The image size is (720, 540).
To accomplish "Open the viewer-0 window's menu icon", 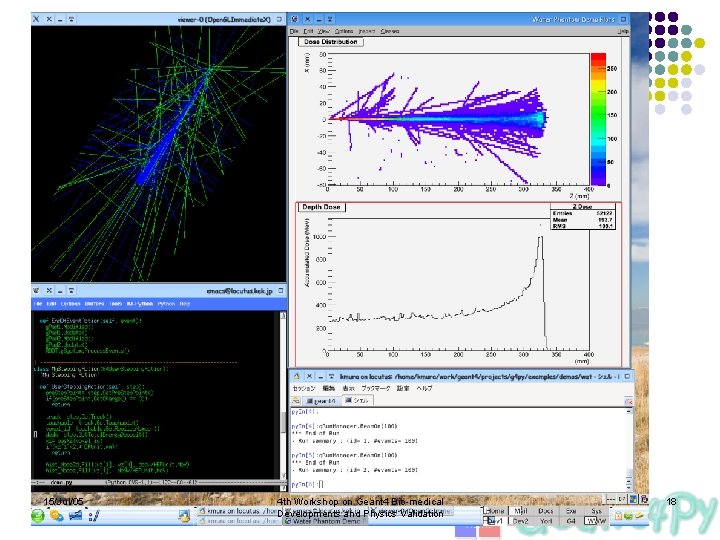I will pyautogui.click(x=36, y=19).
